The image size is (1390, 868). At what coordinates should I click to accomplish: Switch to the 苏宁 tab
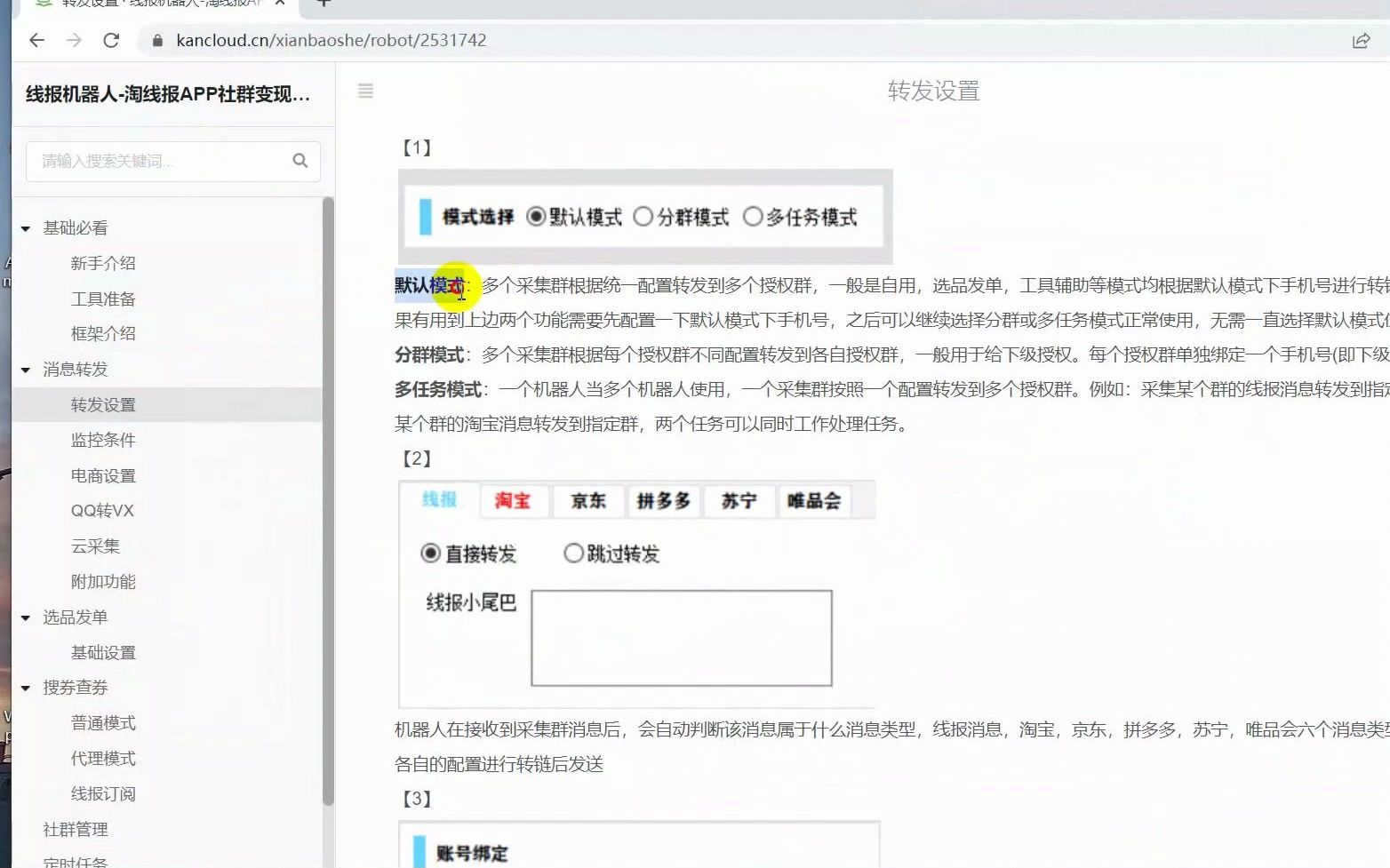pos(739,501)
